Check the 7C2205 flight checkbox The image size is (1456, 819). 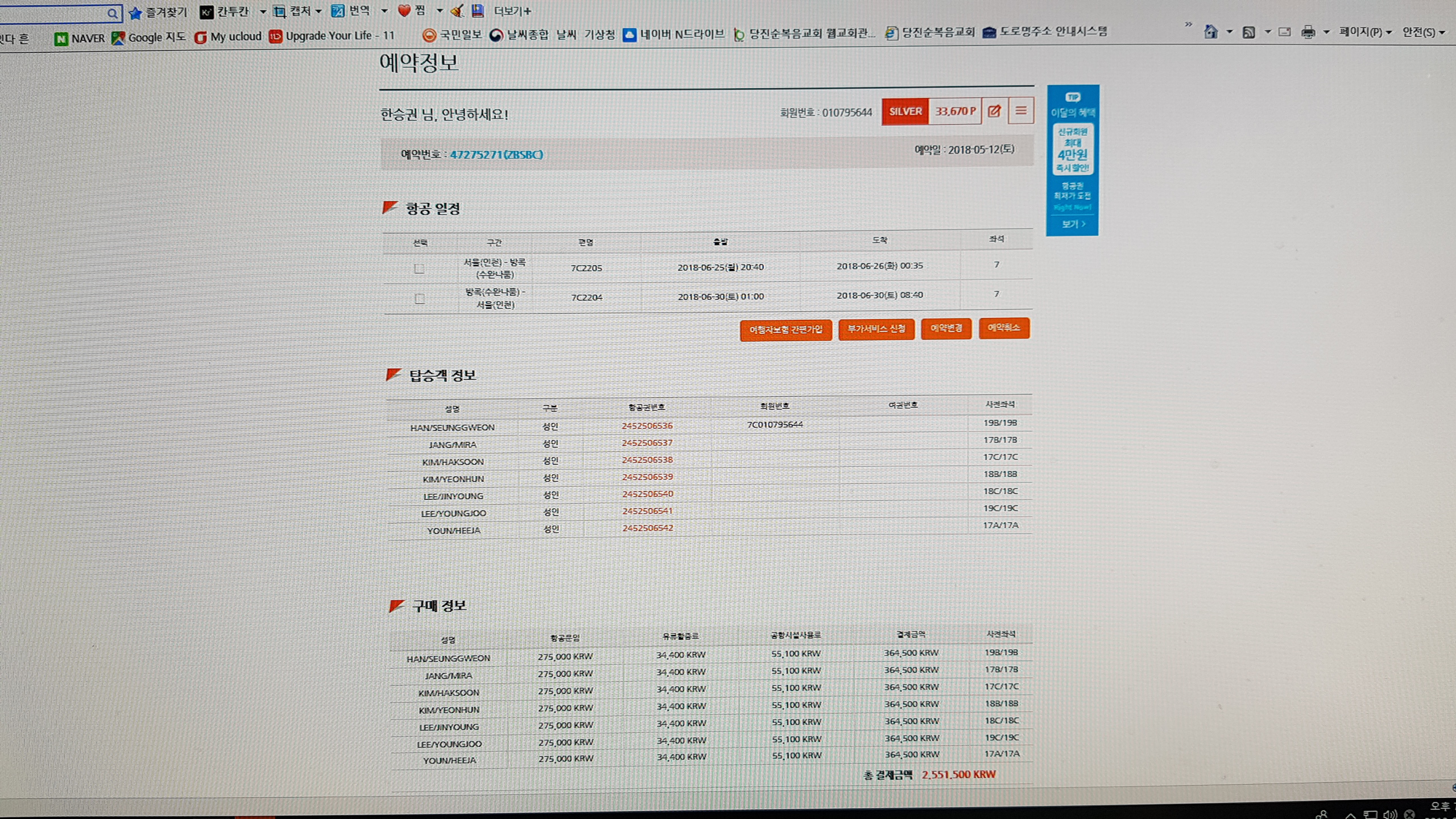pos(419,268)
